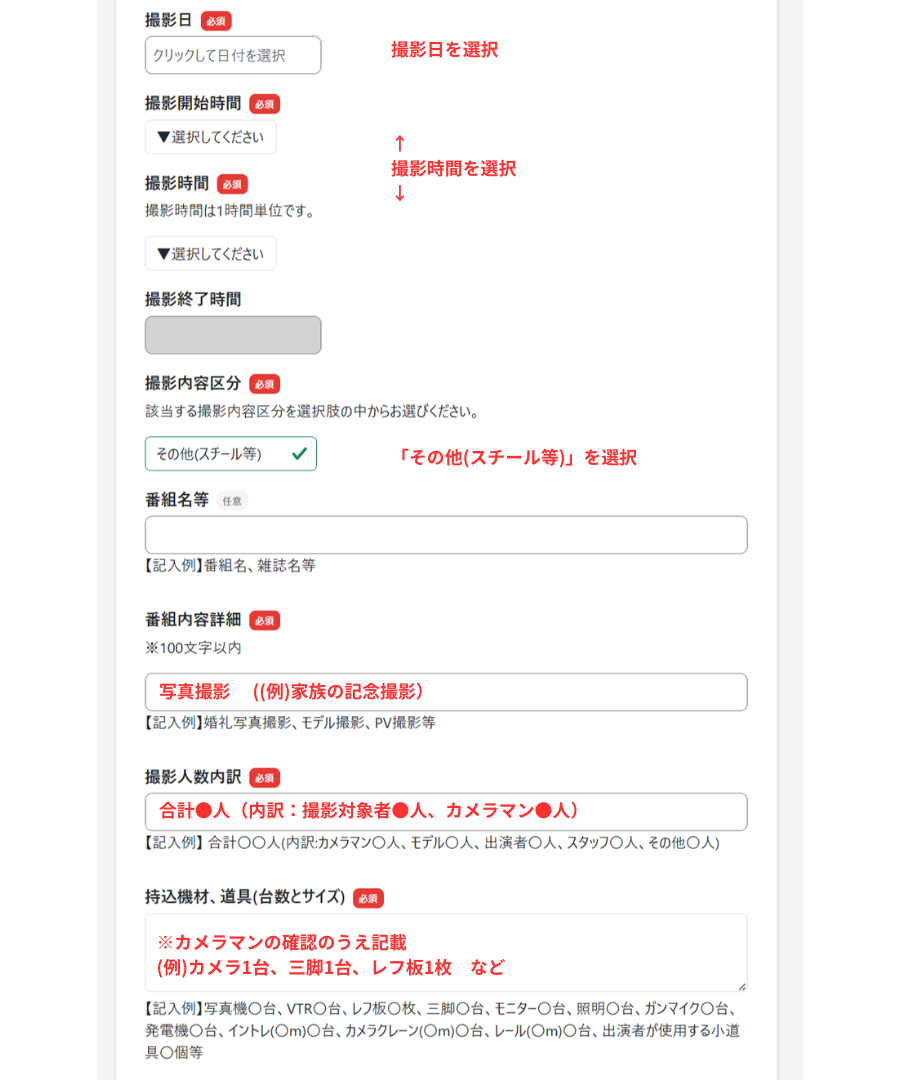Click the 必須 badge beside 撮影日
This screenshot has width=900, height=1080.
point(216,21)
